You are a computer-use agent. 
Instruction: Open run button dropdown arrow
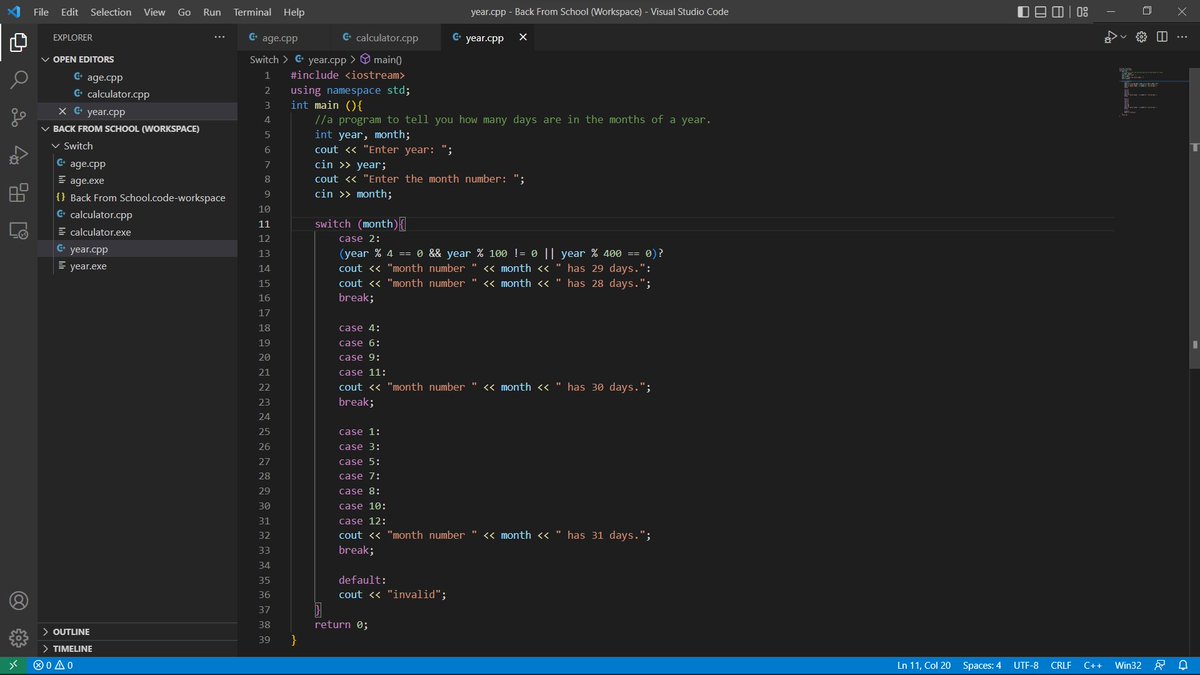click(x=1123, y=37)
